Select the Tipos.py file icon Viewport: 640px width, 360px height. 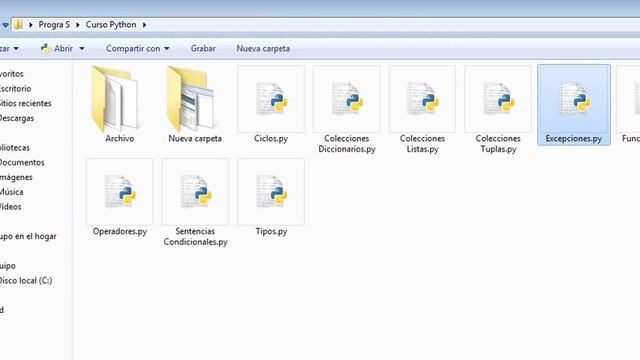point(271,192)
